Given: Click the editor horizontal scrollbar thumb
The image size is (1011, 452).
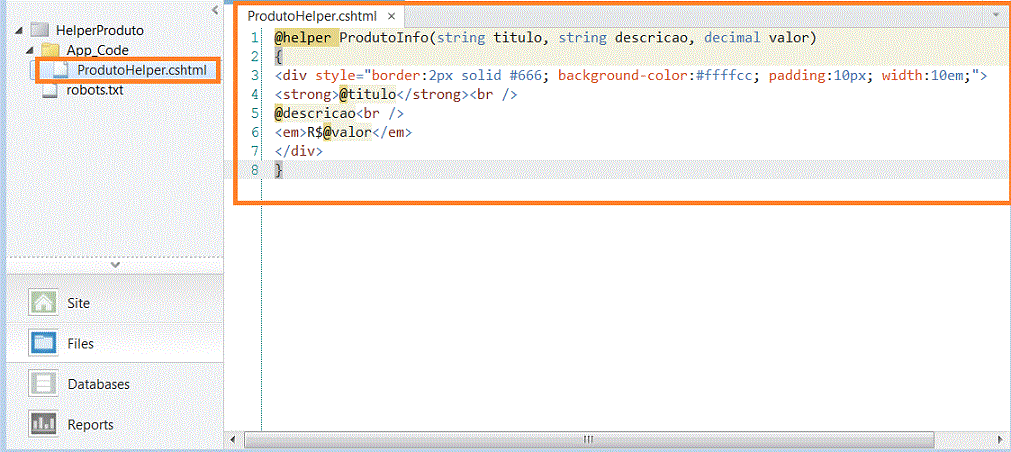Looking at the screenshot, I should pos(588,439).
